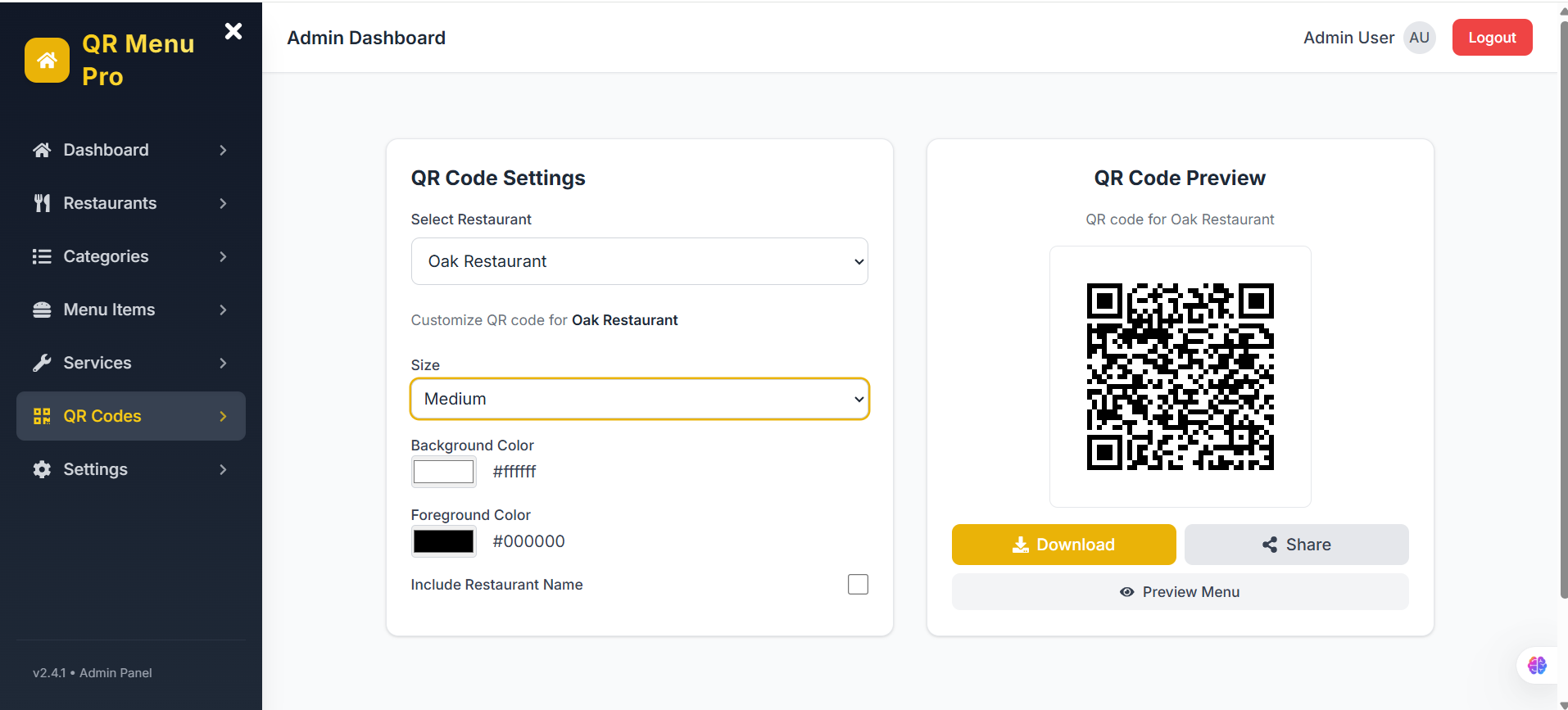Open the black Foreground Color picker
This screenshot has height=710, width=1568.
pyautogui.click(x=443, y=541)
